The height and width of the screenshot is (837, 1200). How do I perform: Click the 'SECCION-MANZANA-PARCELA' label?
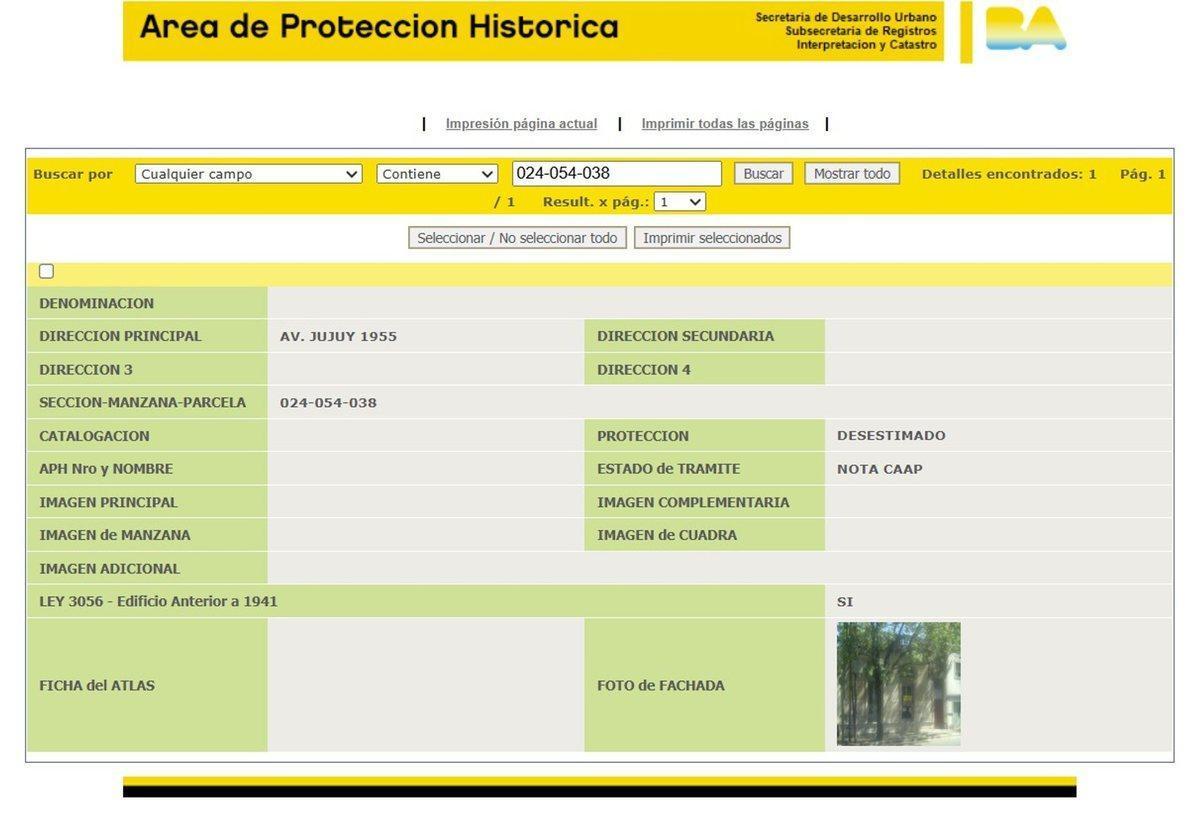tap(142, 403)
